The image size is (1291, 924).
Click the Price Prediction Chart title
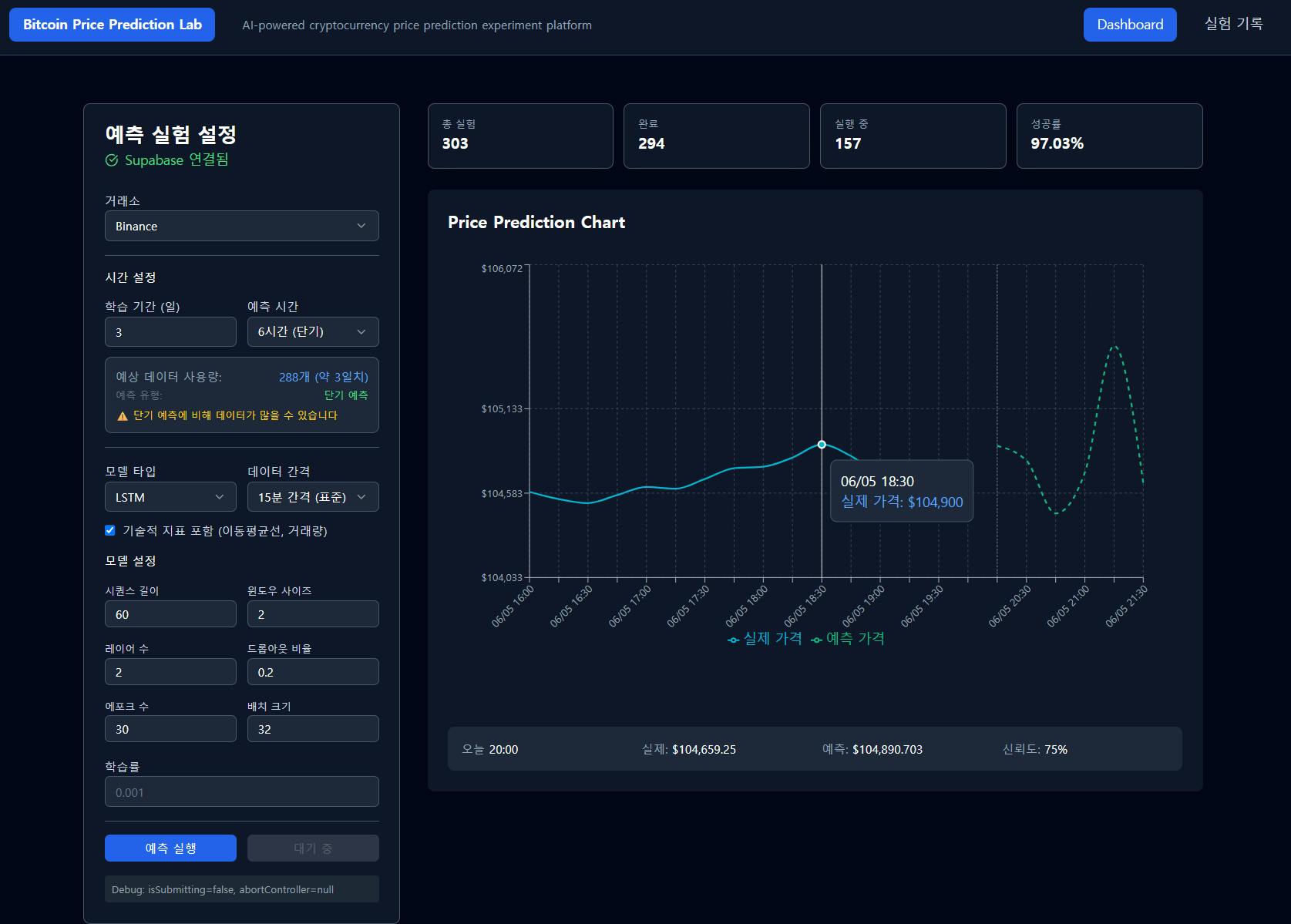click(536, 222)
